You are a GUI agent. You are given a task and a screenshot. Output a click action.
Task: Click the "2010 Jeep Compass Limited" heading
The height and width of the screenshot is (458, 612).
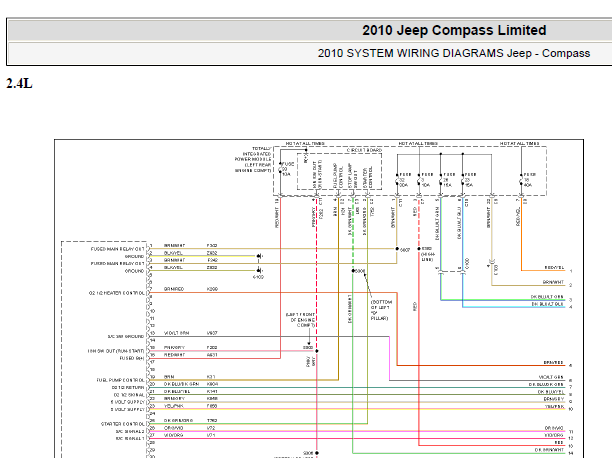(454, 30)
